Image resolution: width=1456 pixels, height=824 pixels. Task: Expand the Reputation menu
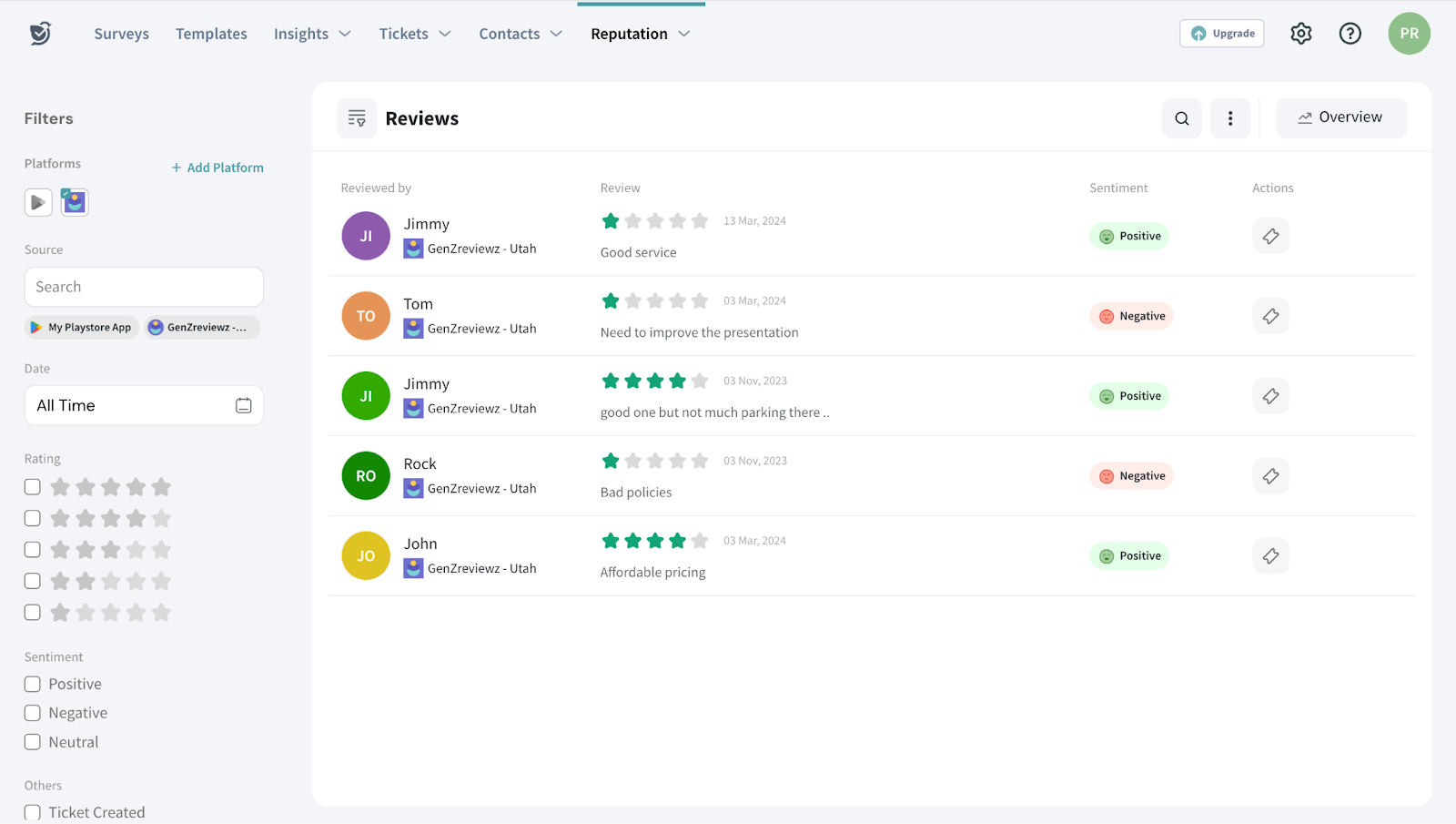[x=640, y=34]
